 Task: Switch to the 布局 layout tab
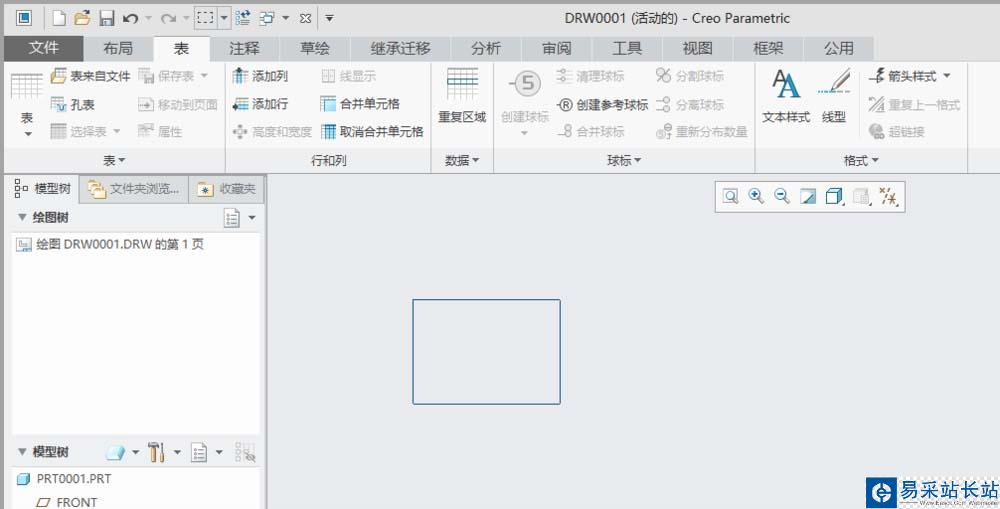point(118,48)
